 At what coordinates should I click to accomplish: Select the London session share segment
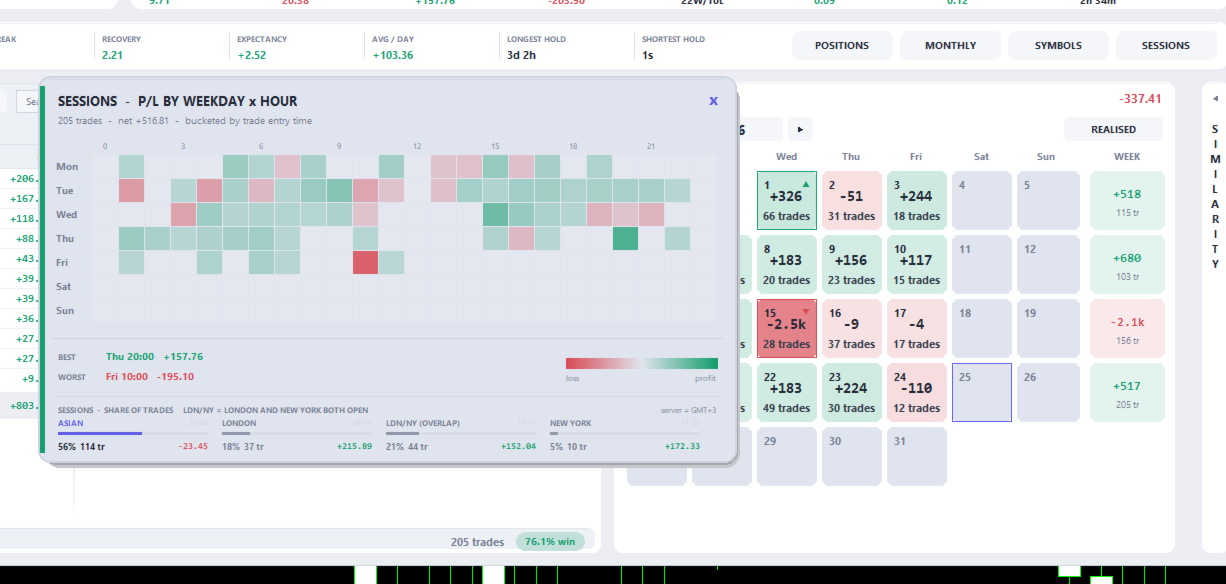click(x=297, y=435)
